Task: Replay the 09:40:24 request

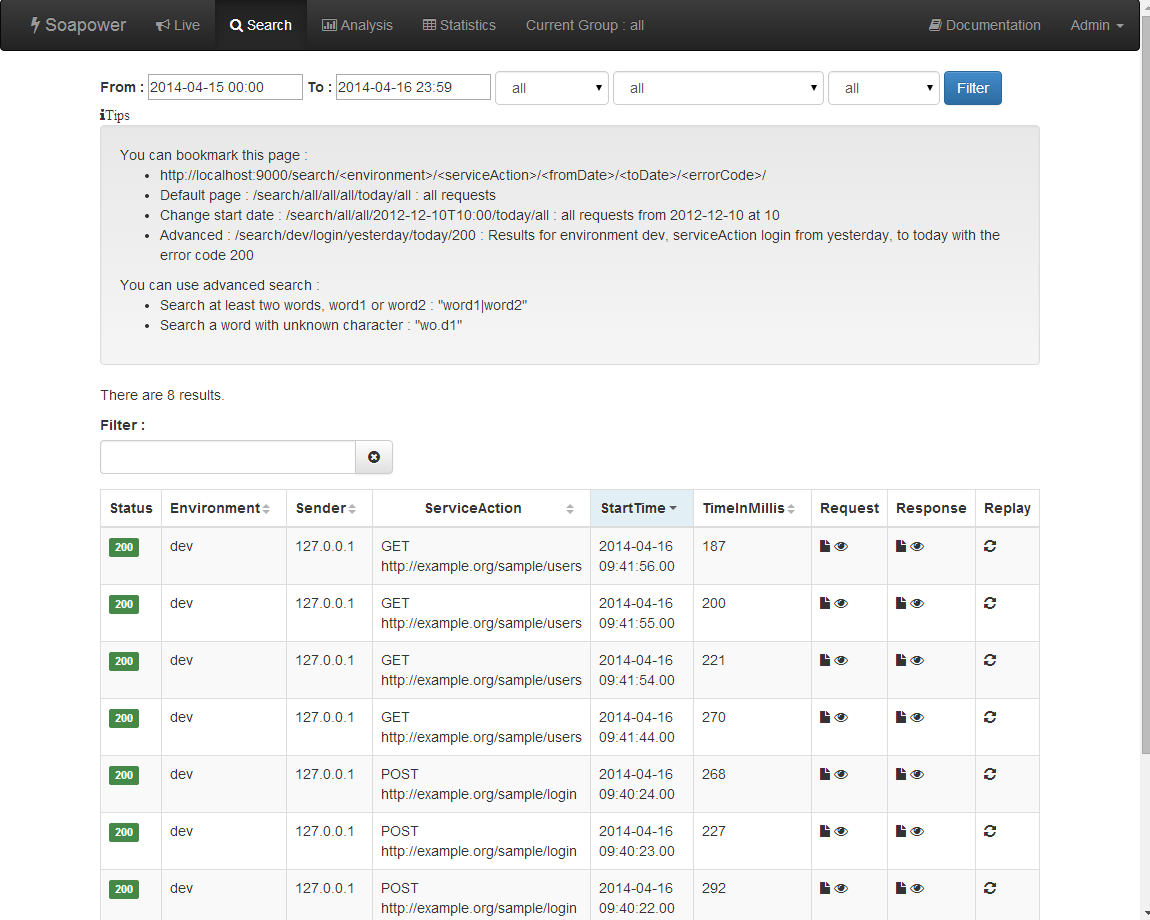Action: [990, 774]
